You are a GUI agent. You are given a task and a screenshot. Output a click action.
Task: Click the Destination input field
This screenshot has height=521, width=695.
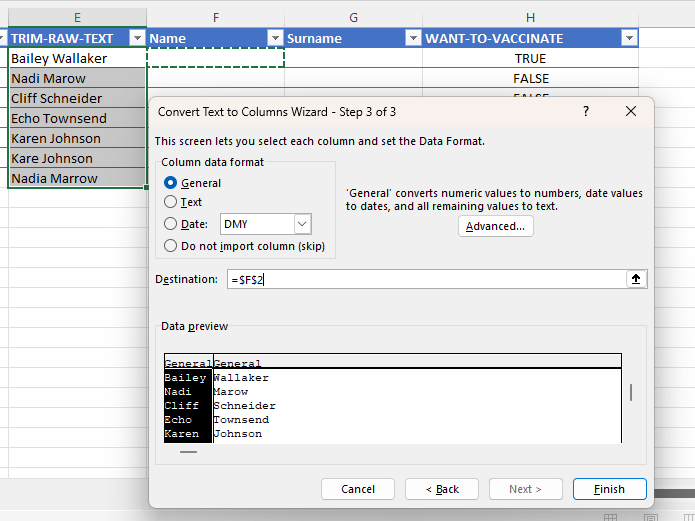click(x=426, y=279)
